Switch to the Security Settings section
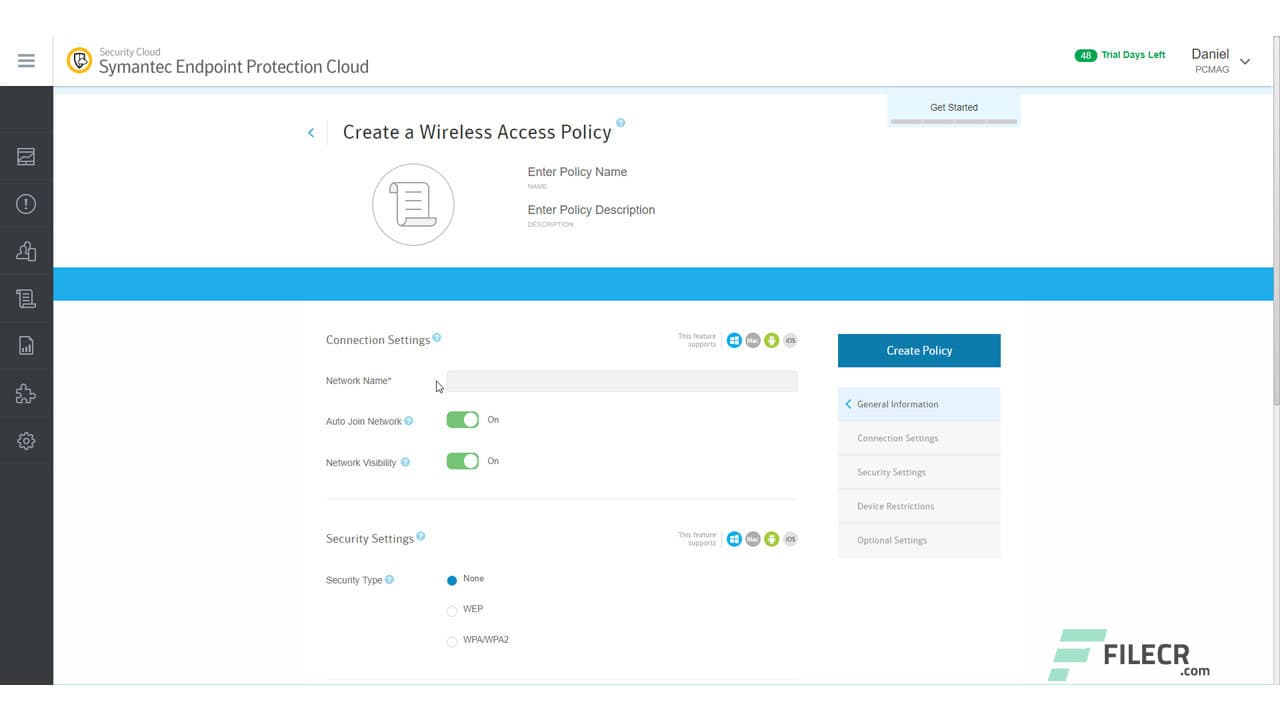The image size is (1280, 720). pos(890,471)
